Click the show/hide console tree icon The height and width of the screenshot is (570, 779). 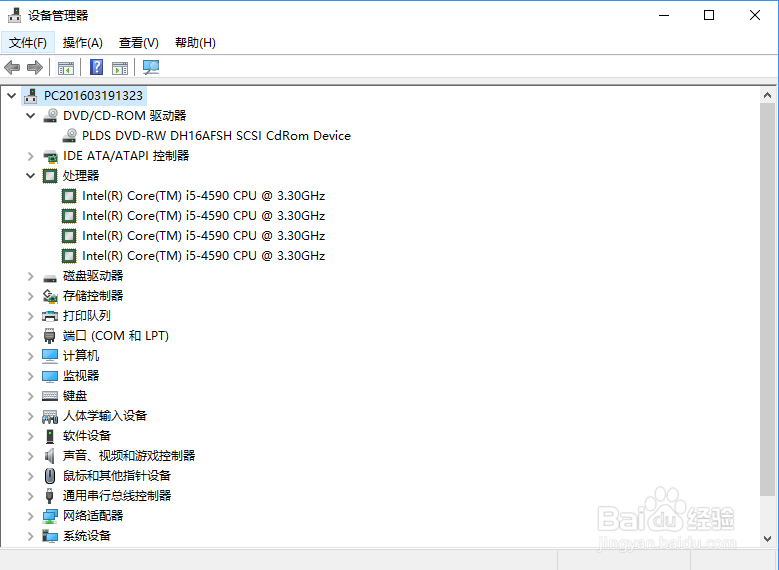coord(66,68)
